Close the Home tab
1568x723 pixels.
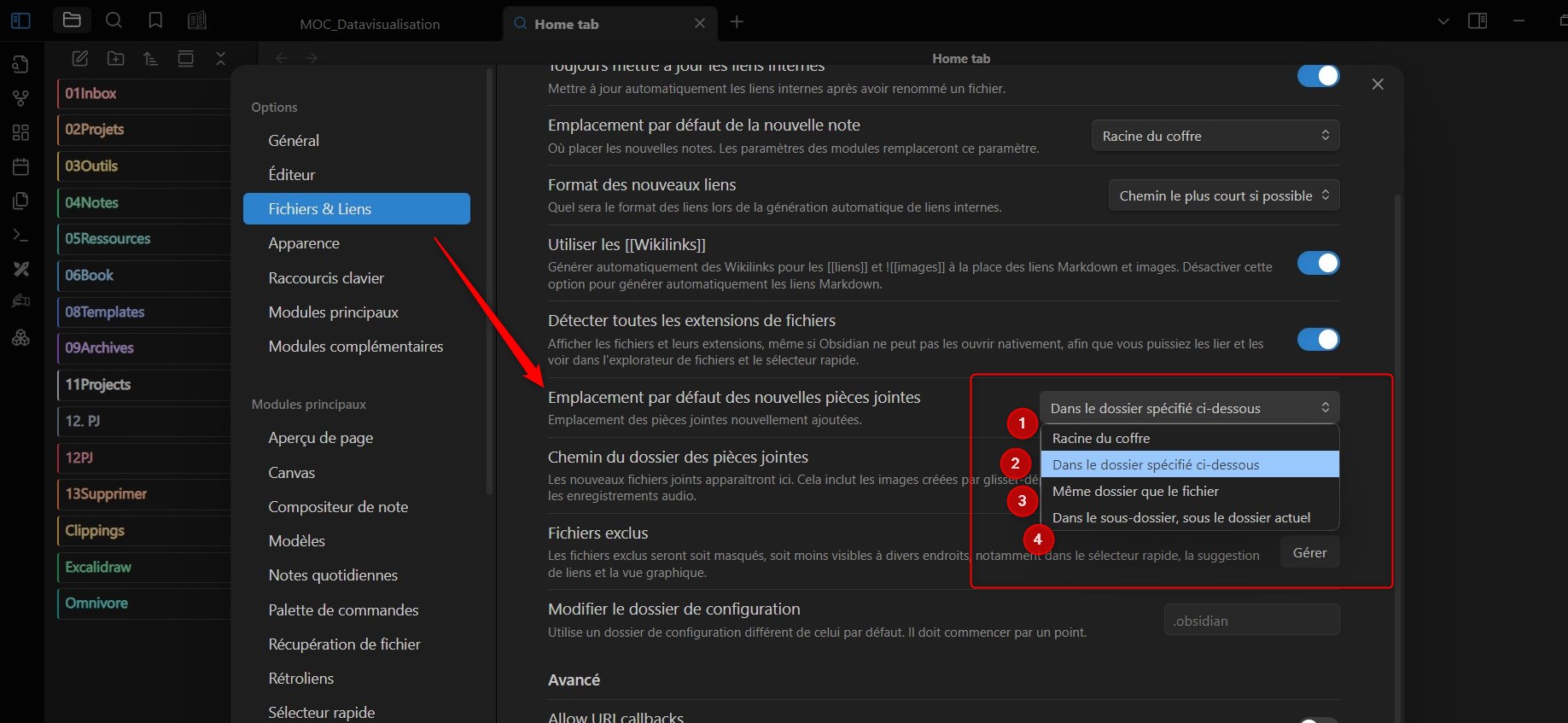[700, 23]
